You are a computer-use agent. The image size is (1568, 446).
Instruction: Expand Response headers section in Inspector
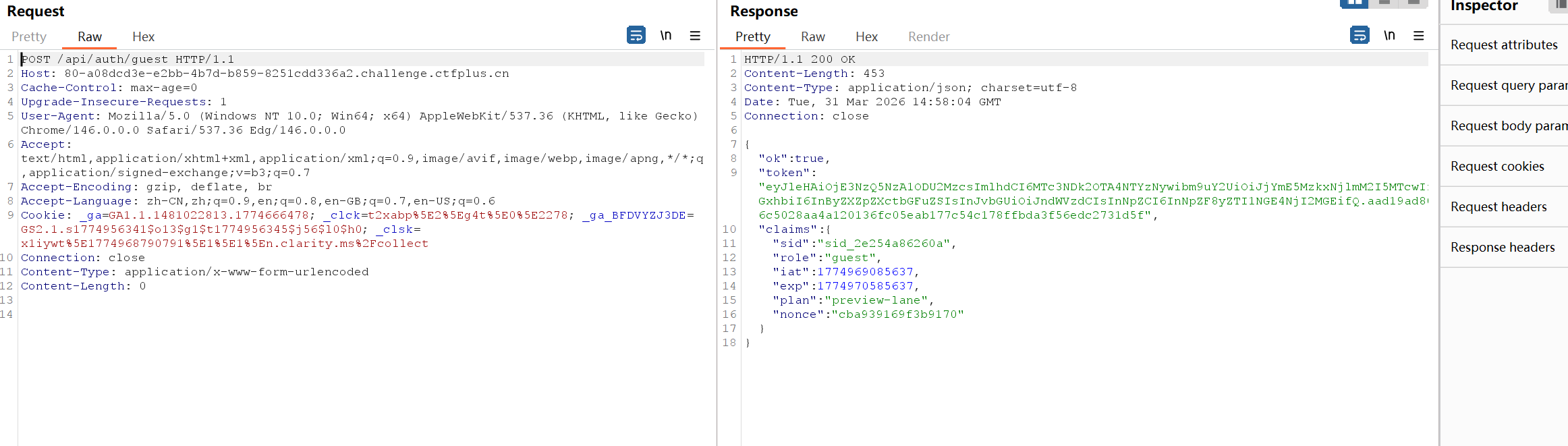click(x=1503, y=248)
